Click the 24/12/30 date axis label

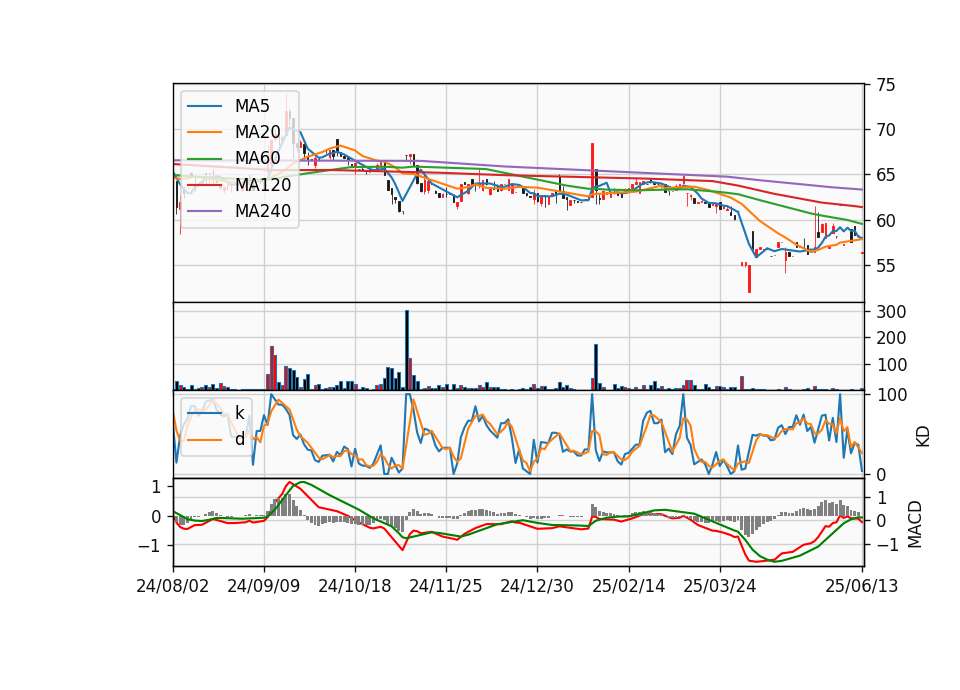coord(537,587)
